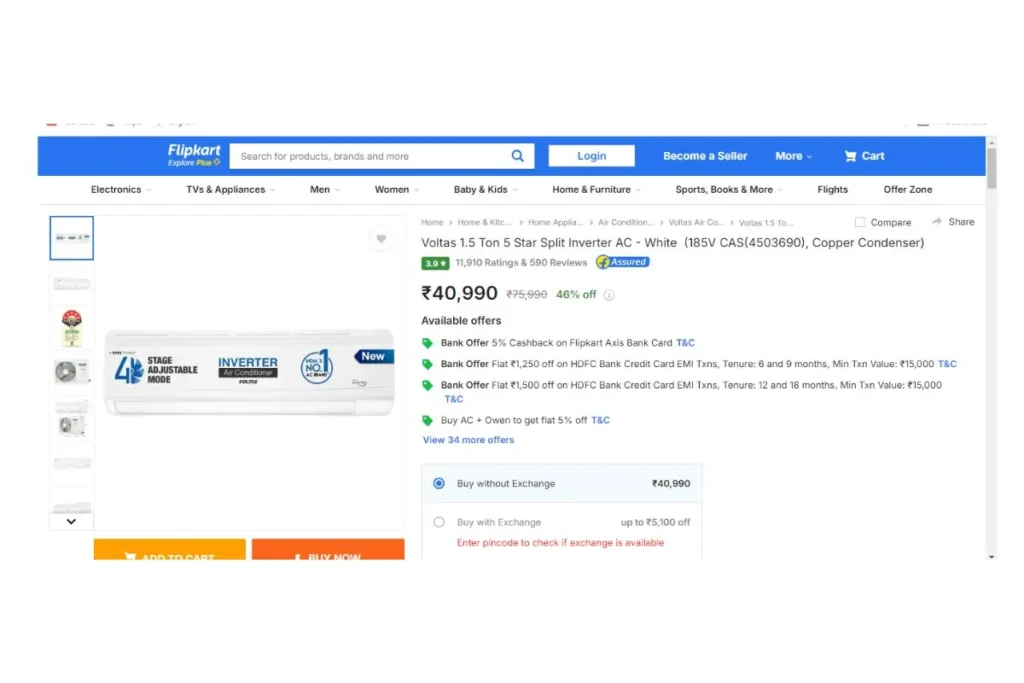The image size is (1024, 683).
Task: Open T&C for Flat ₹1,500 HDFC offer
Action: (454, 399)
